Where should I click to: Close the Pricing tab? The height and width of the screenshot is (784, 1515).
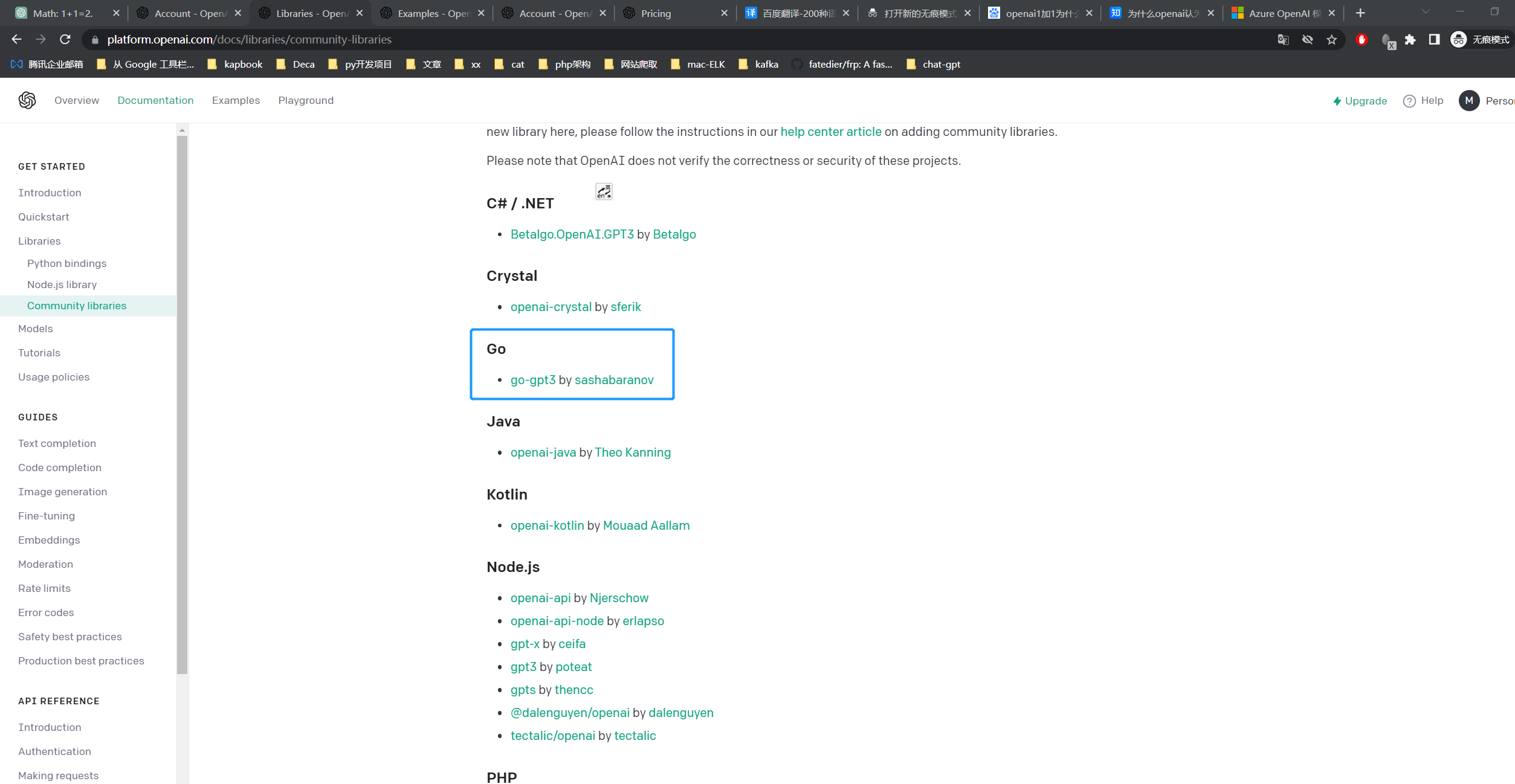(x=724, y=13)
